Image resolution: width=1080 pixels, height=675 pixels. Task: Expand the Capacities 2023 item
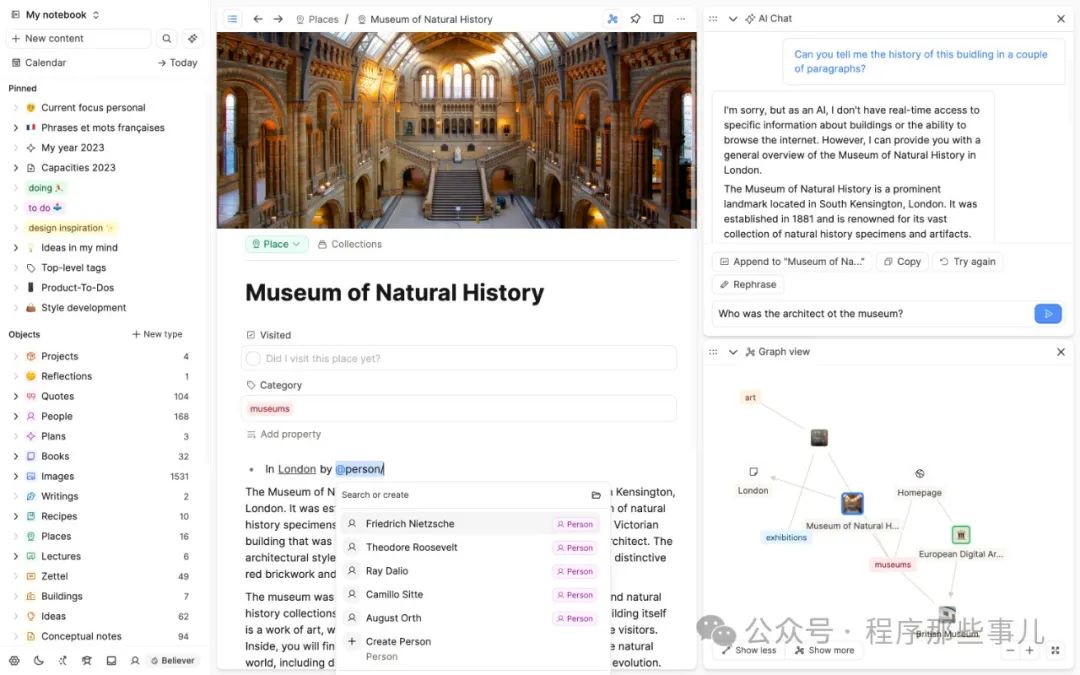coord(16,167)
